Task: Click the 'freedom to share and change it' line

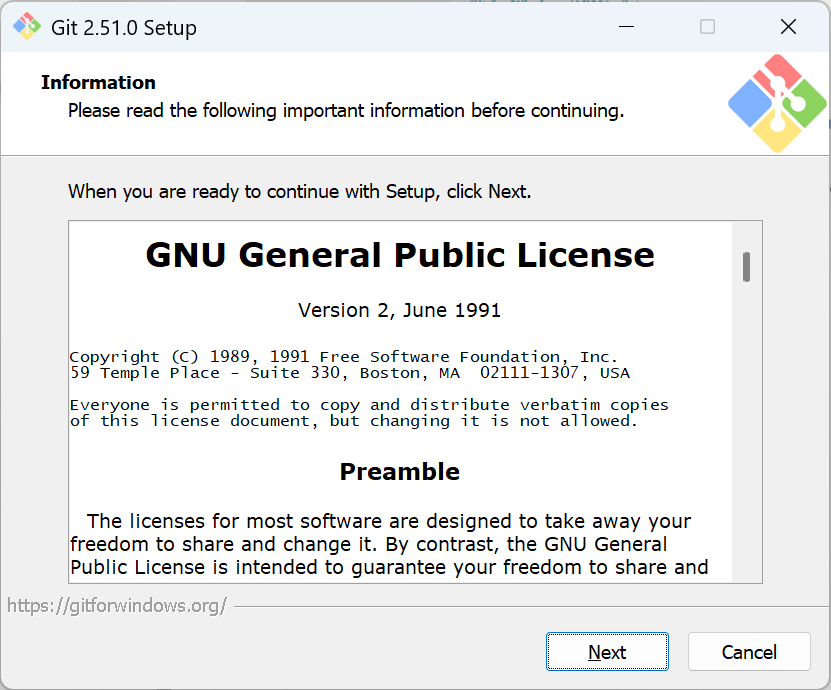Action: tap(368, 544)
